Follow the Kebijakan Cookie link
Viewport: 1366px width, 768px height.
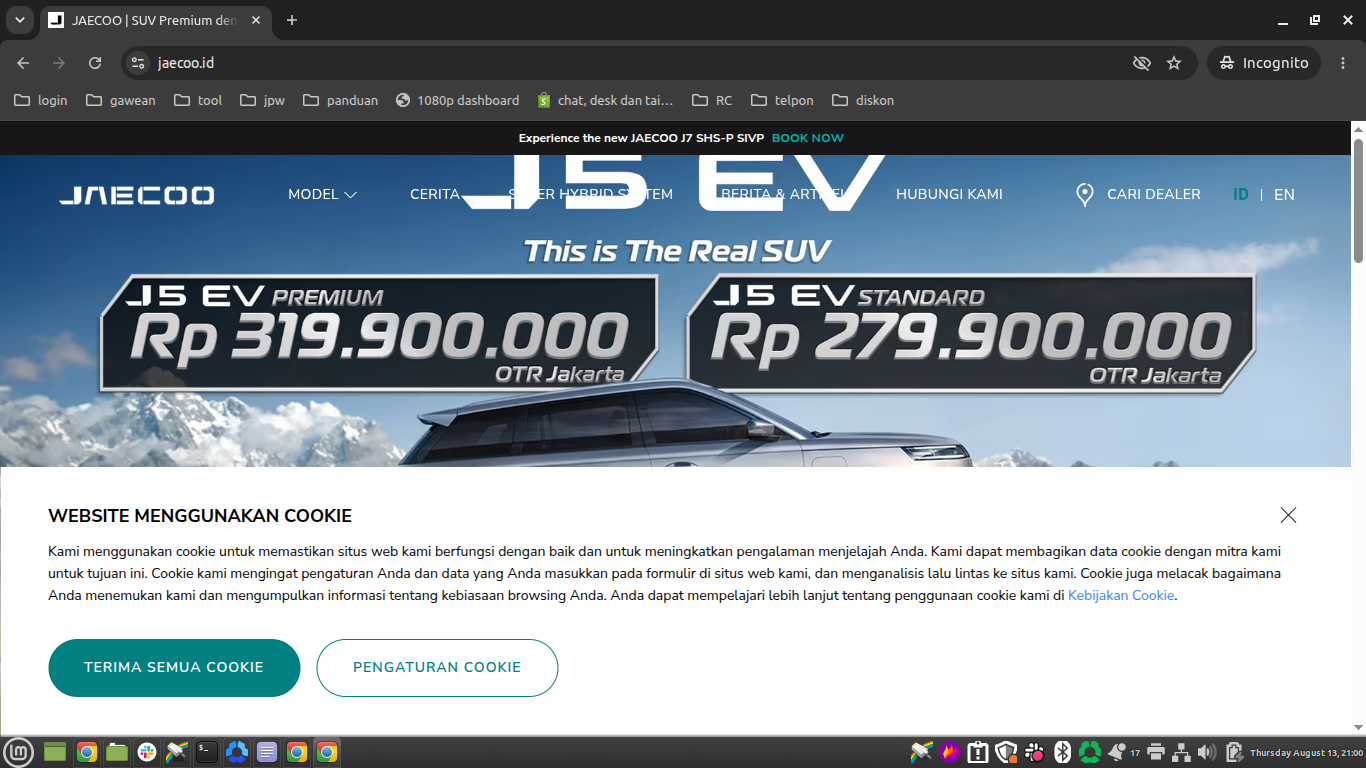coord(1121,596)
